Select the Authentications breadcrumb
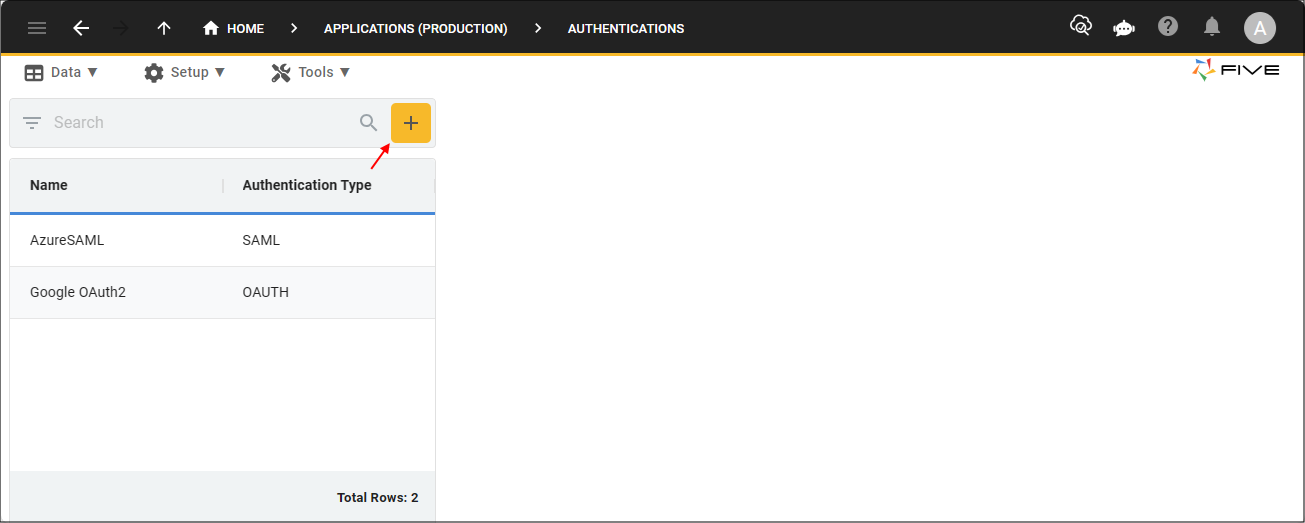1305x523 pixels. pos(626,28)
